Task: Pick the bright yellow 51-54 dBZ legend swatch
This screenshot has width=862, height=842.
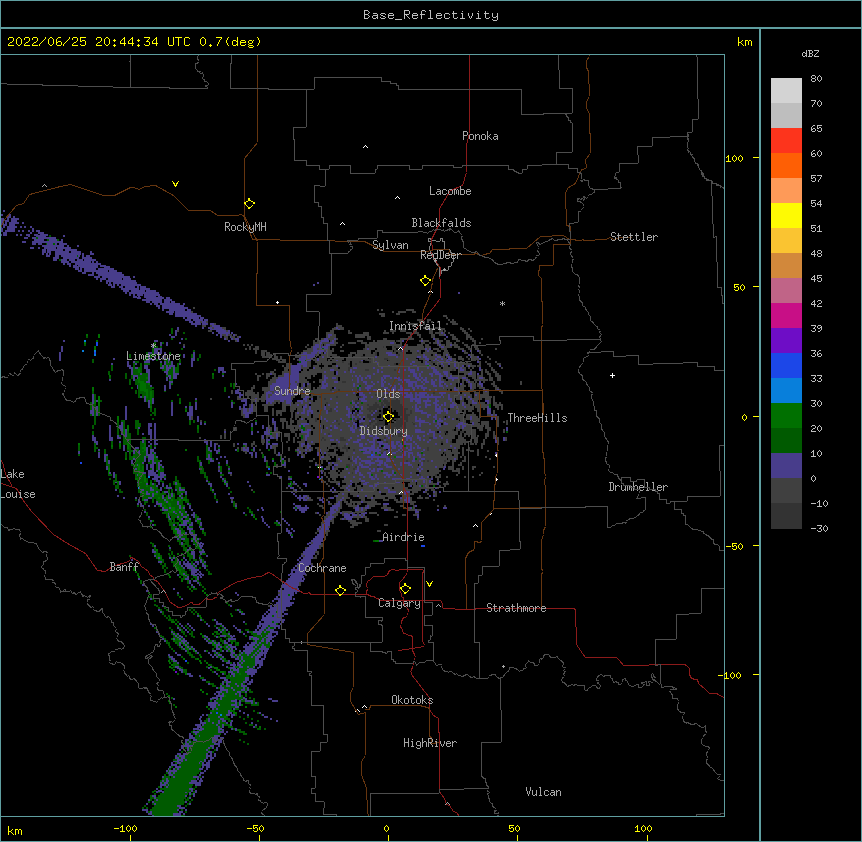Action: tap(786, 215)
